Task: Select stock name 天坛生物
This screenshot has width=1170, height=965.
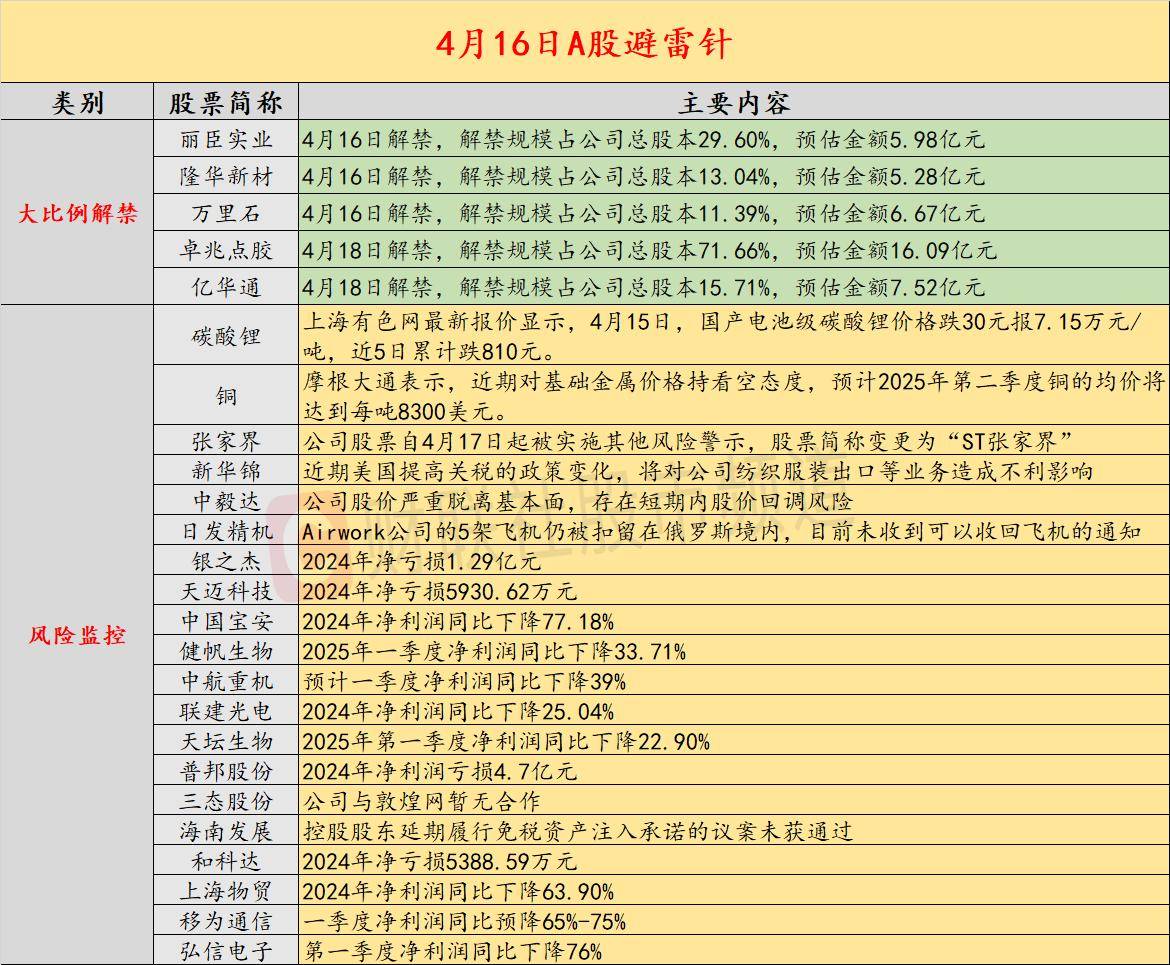Action: coord(225,741)
